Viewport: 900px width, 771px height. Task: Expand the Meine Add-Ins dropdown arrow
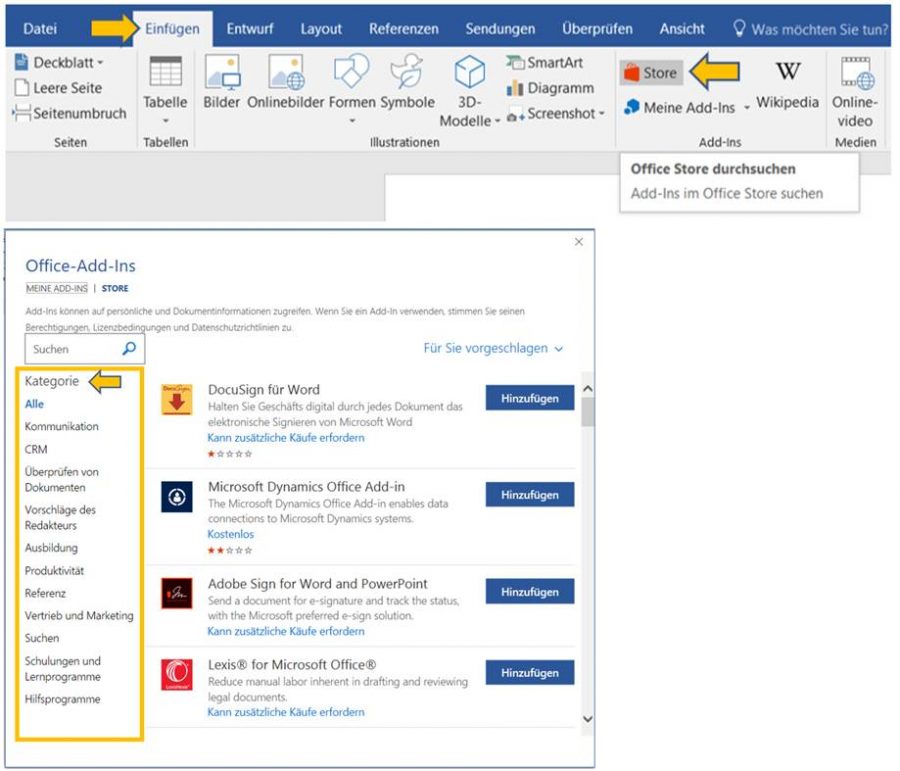click(x=747, y=108)
